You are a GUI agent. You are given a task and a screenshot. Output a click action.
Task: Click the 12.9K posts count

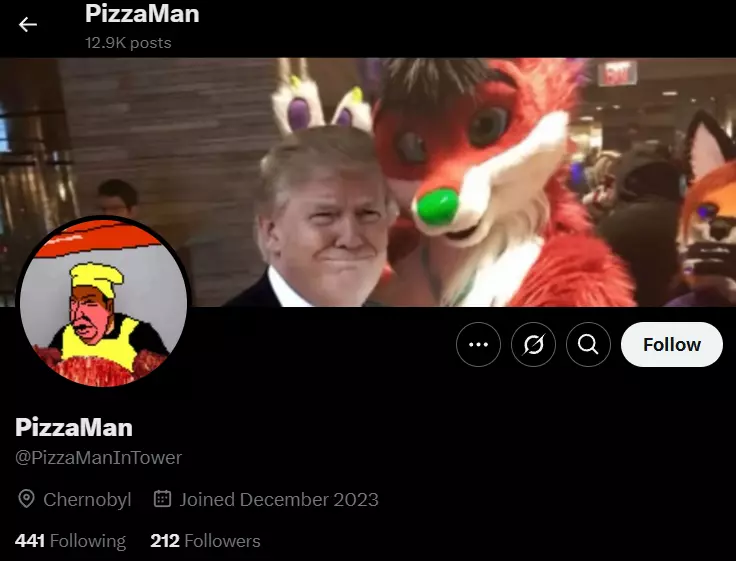pos(128,43)
